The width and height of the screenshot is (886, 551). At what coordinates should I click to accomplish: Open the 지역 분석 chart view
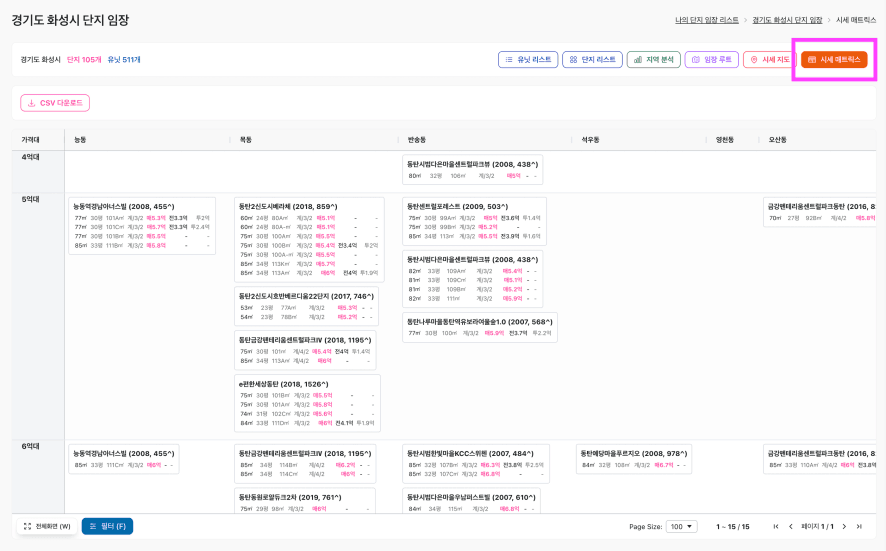[x=654, y=60]
